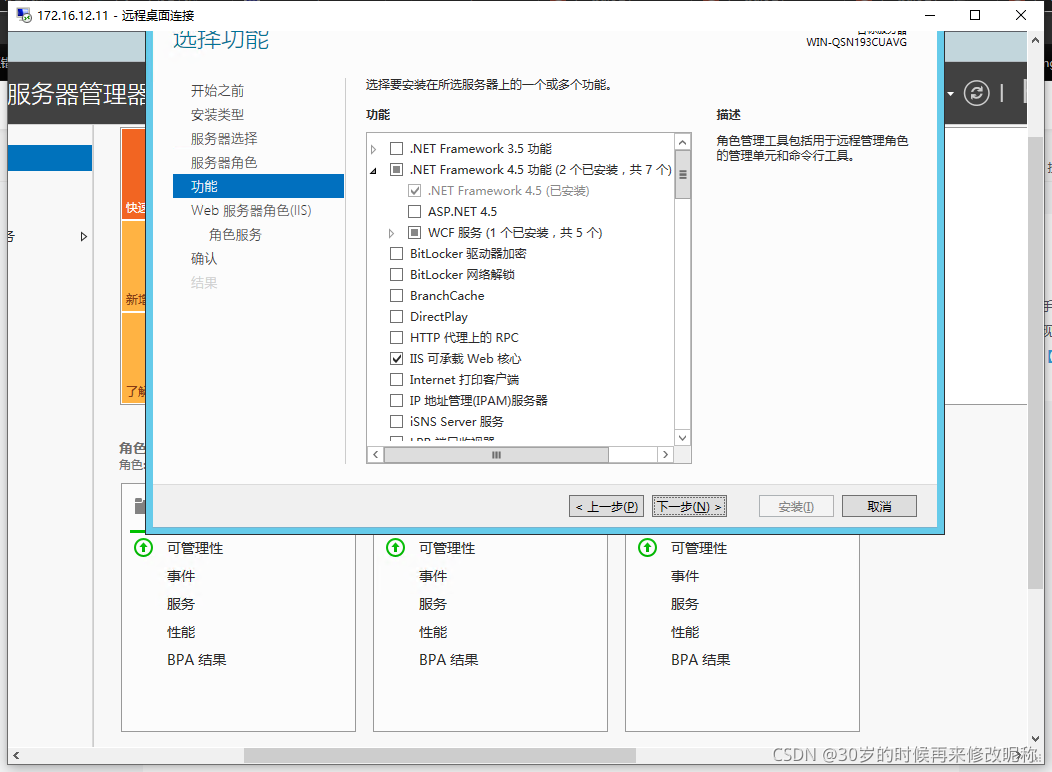This screenshot has height=772, width=1052.
Task: Toggle .NET Framework 4.5 features checkbox
Action: (397, 170)
